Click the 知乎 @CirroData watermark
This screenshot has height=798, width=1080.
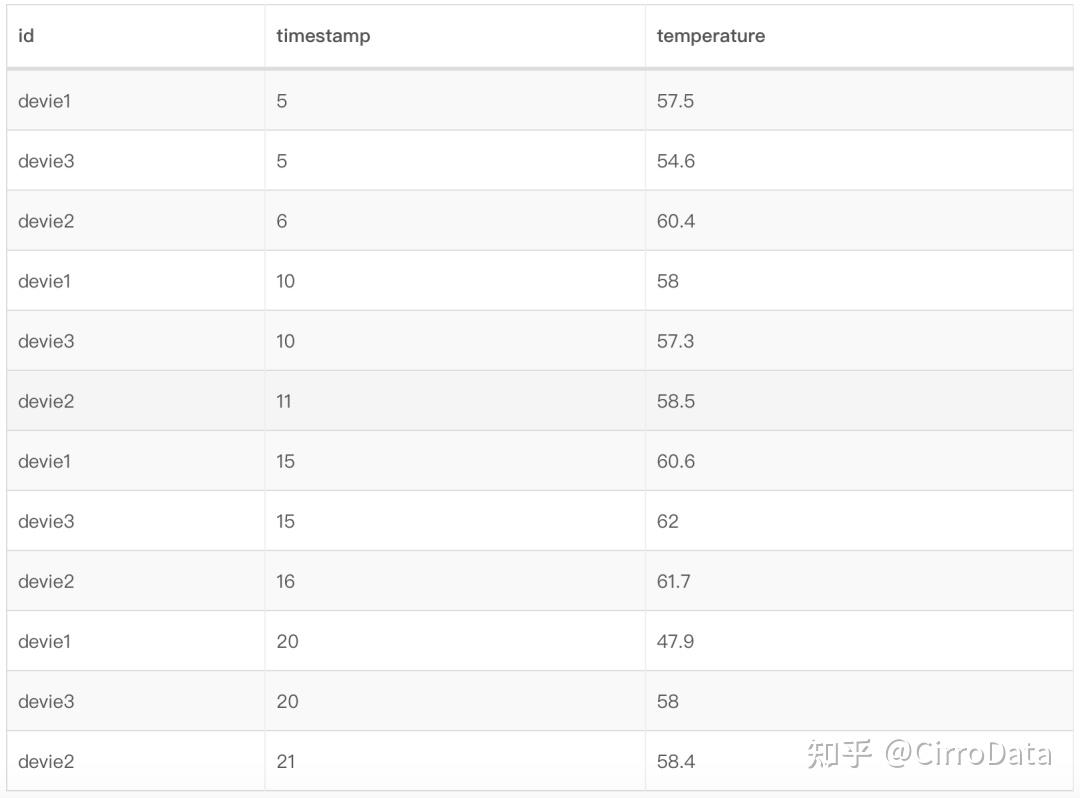point(929,753)
